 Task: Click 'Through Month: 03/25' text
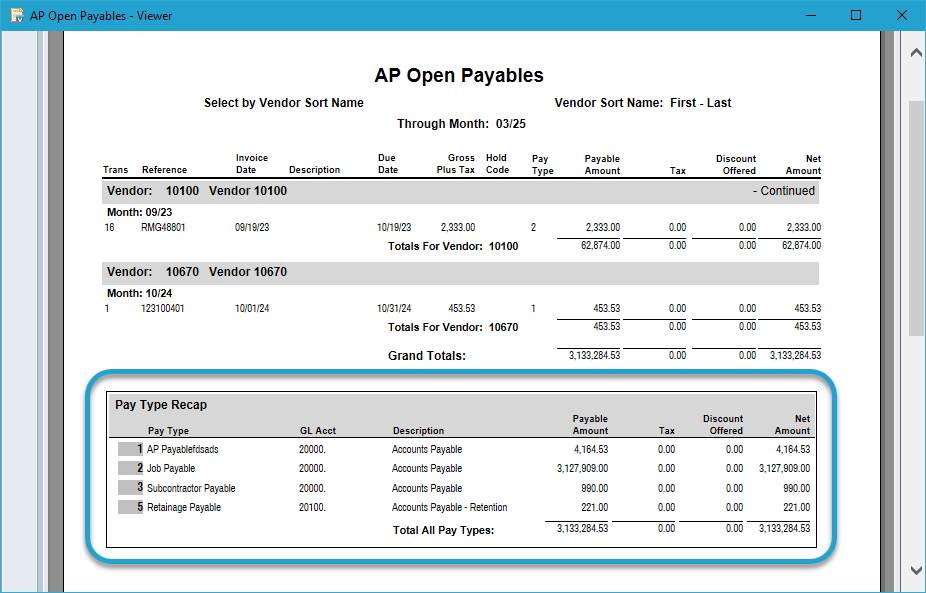[461, 124]
